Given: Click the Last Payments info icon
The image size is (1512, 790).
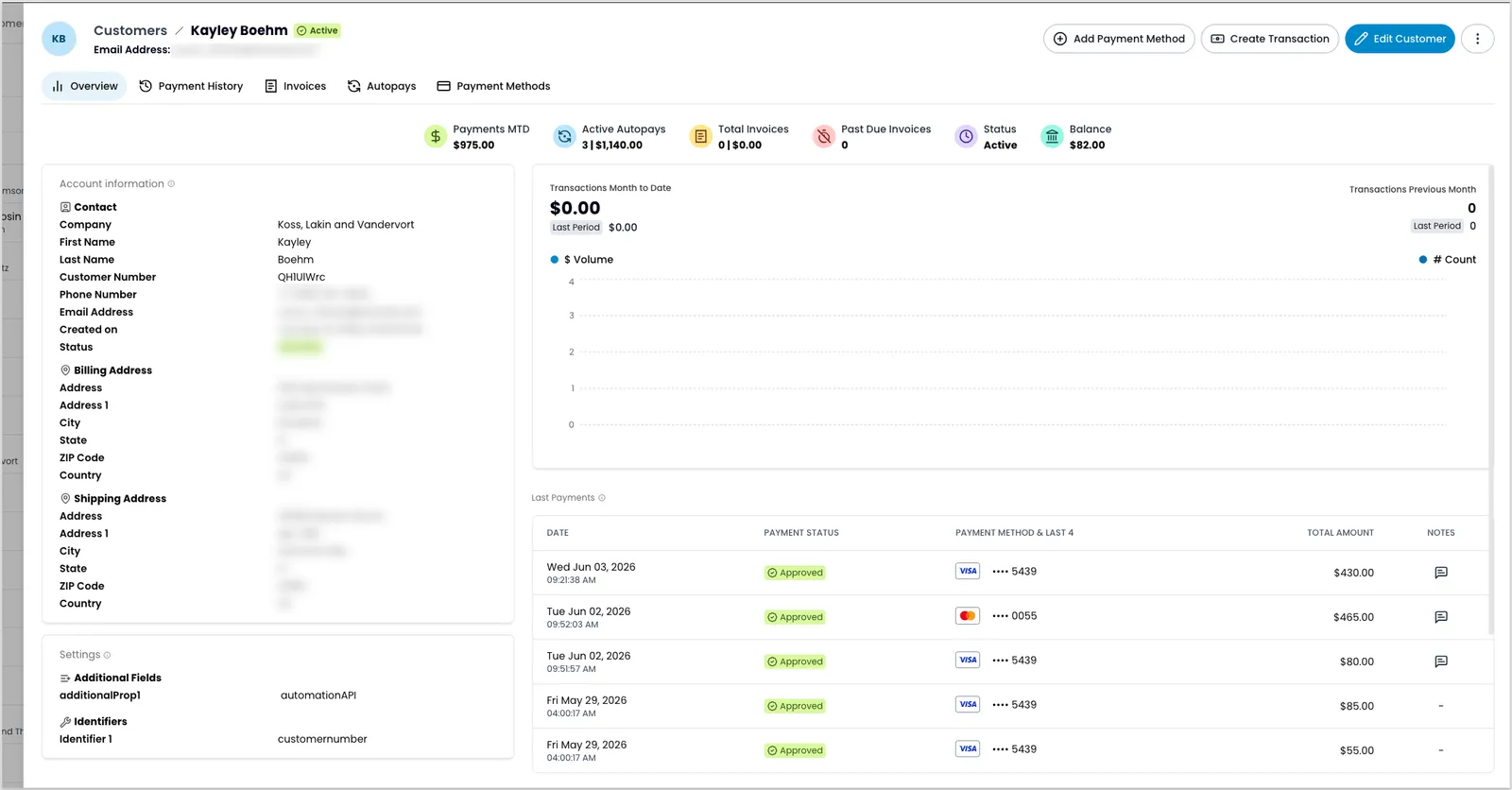Looking at the screenshot, I should tap(602, 498).
